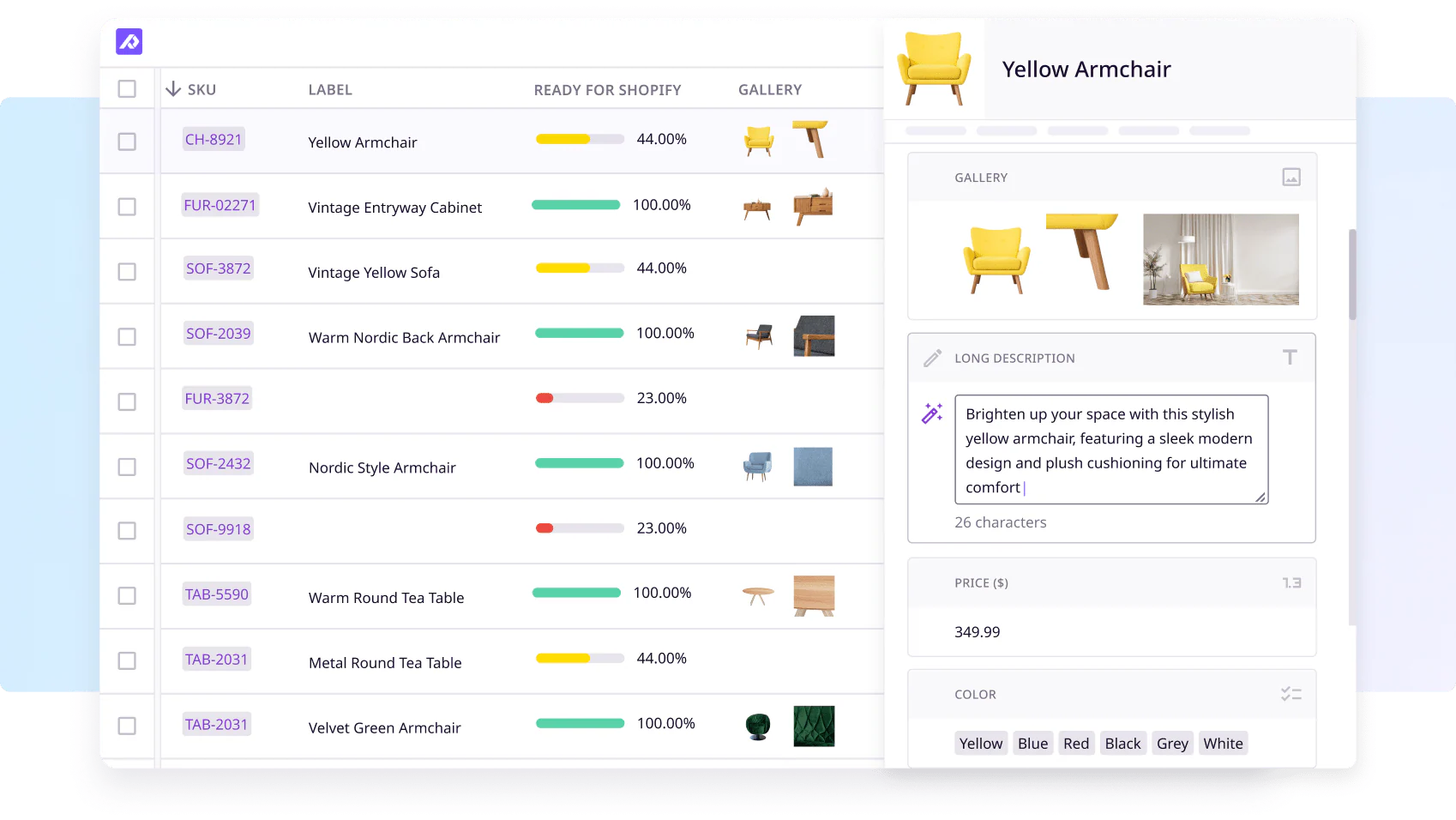1456x820 pixels.
Task: Check the Velvet Green Armchair row checkbox
Action: [x=127, y=726]
